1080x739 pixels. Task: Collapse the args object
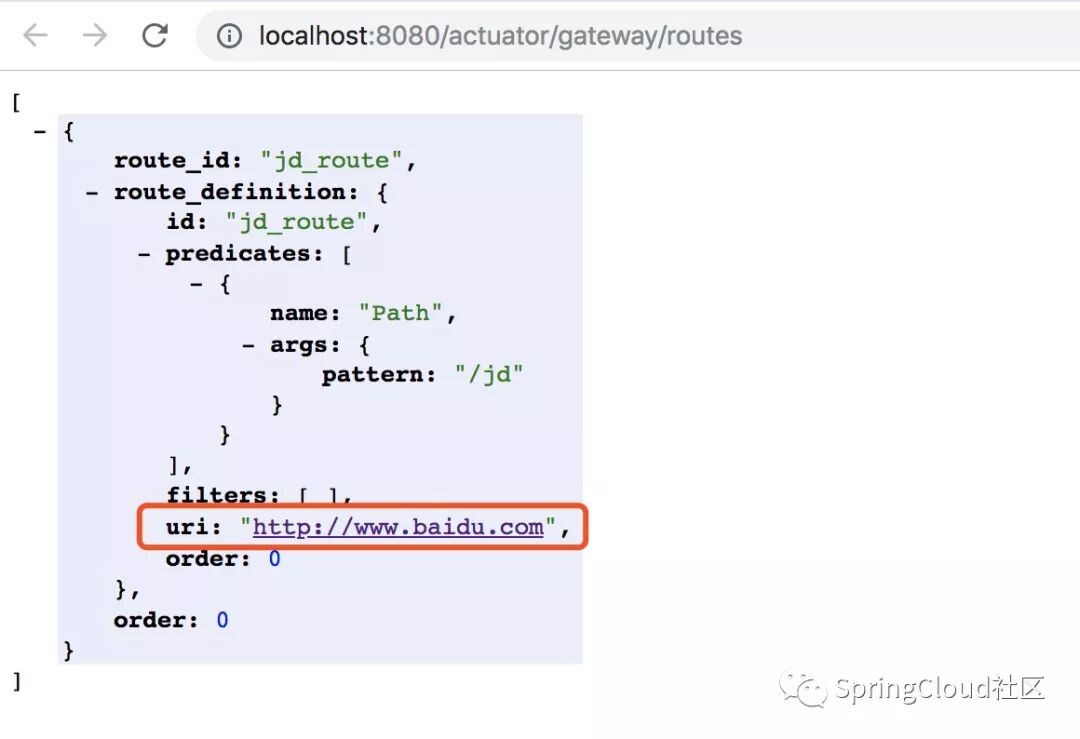coord(249,345)
